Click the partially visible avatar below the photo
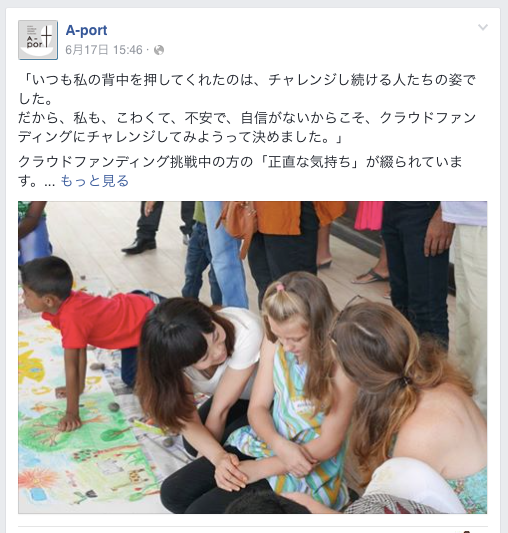The image size is (508, 533). click(x=467, y=531)
